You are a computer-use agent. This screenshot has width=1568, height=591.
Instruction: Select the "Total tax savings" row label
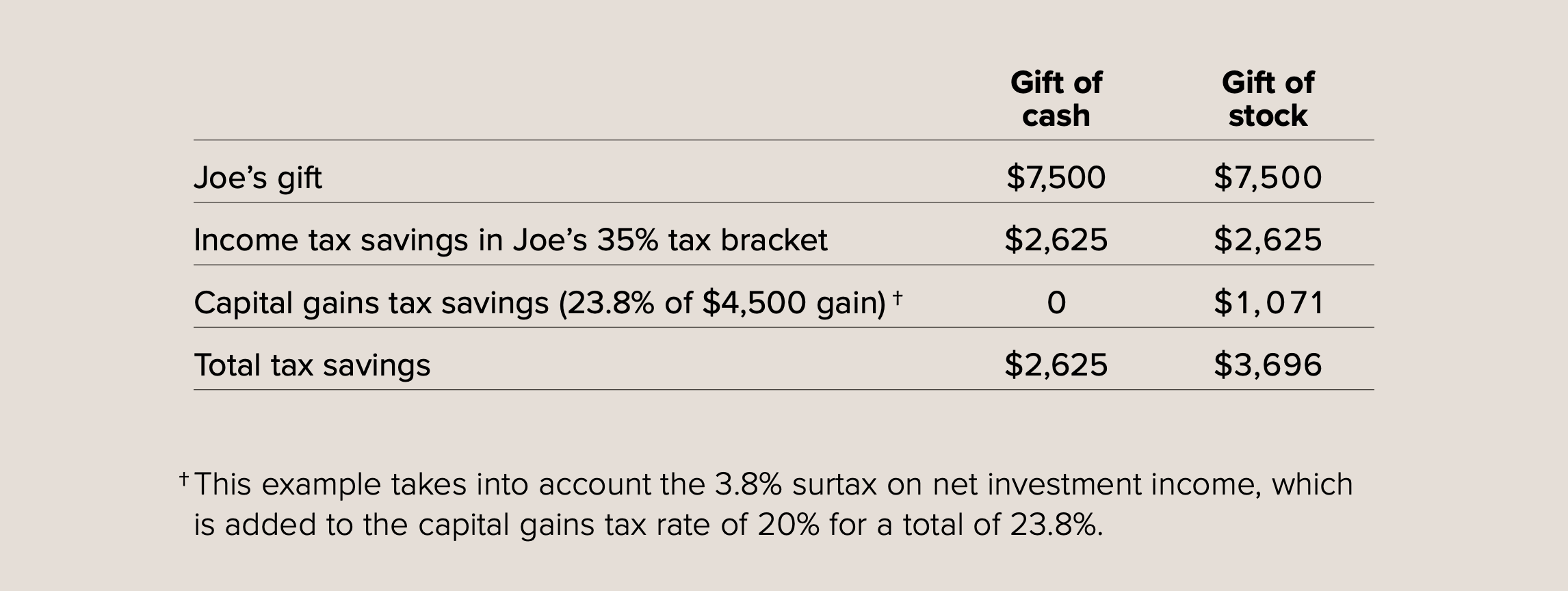tap(312, 365)
